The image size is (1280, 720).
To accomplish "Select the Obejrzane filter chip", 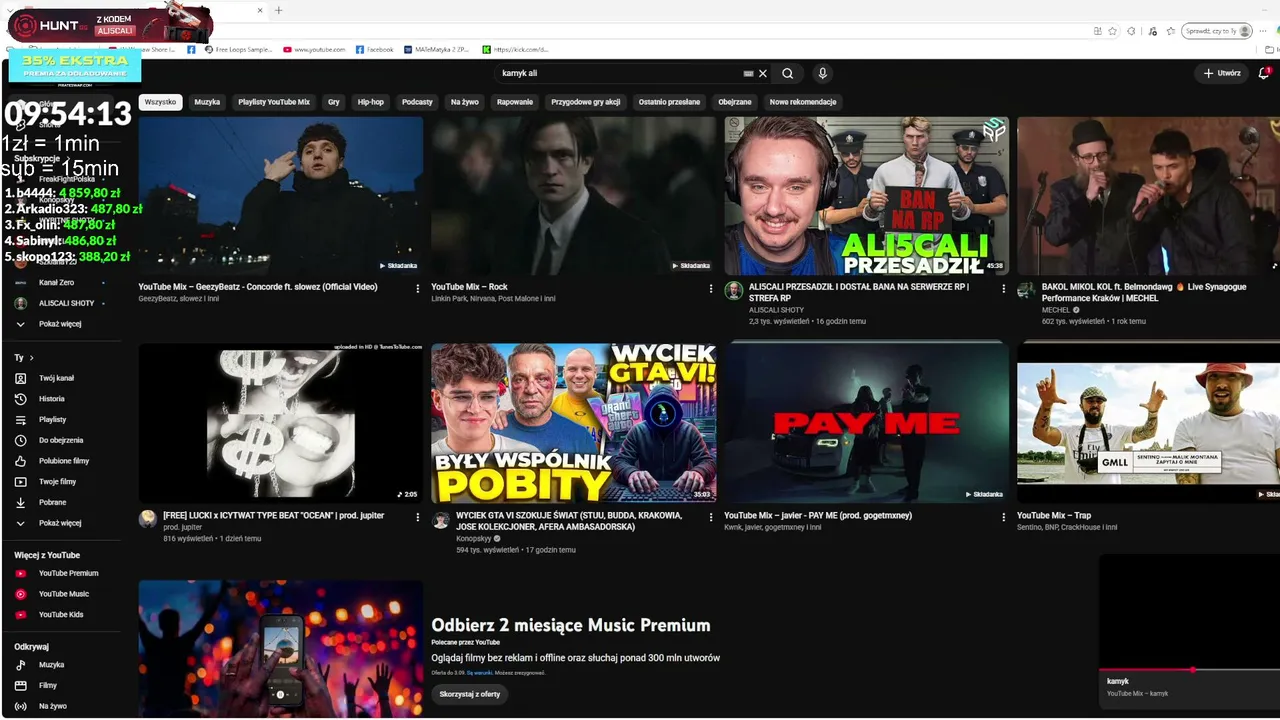I will pyautogui.click(x=735, y=102).
